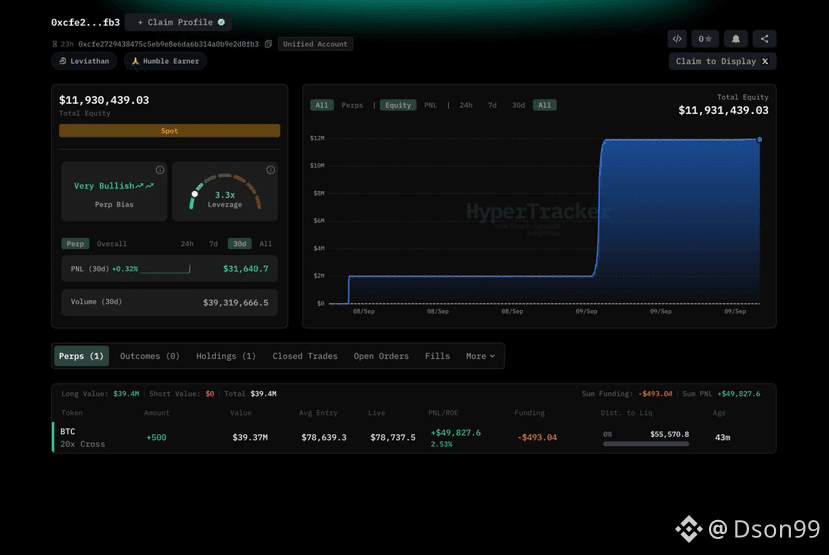
Task: Copy the wallet address with copy icon
Action: (269, 44)
